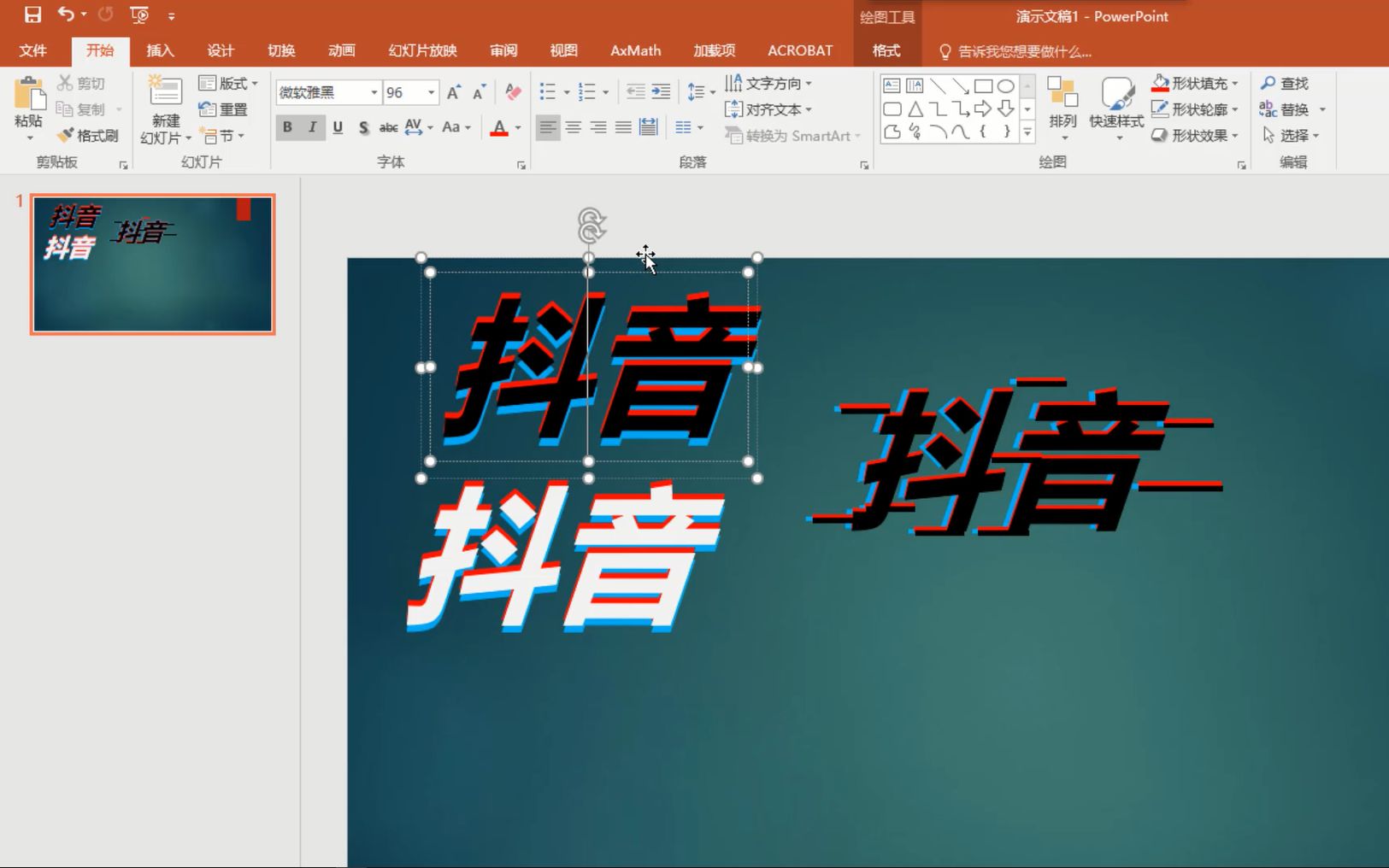Pick the oval shape in gallery

coord(1006,85)
